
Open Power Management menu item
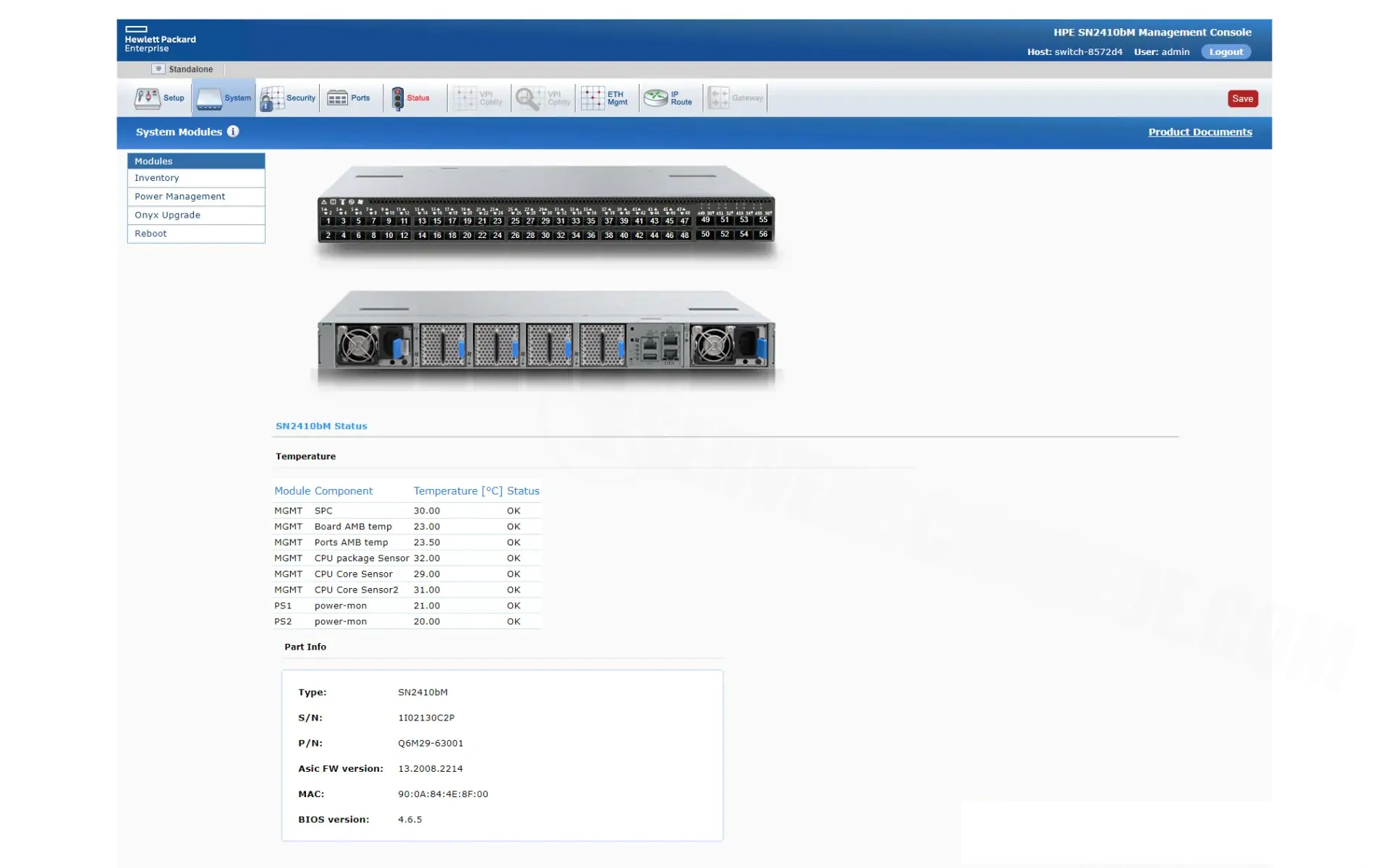(179, 197)
